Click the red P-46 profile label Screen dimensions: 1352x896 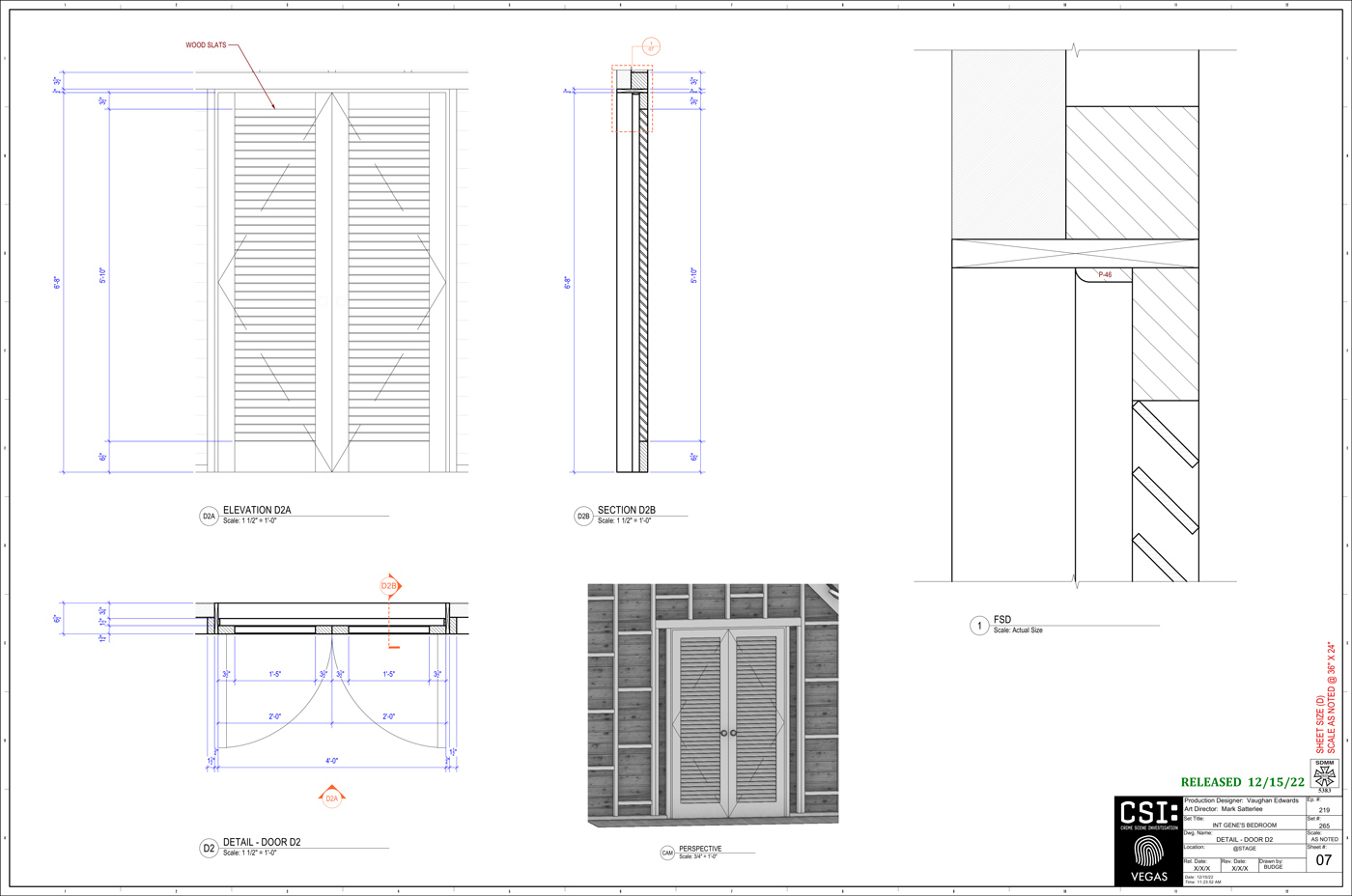[1105, 275]
